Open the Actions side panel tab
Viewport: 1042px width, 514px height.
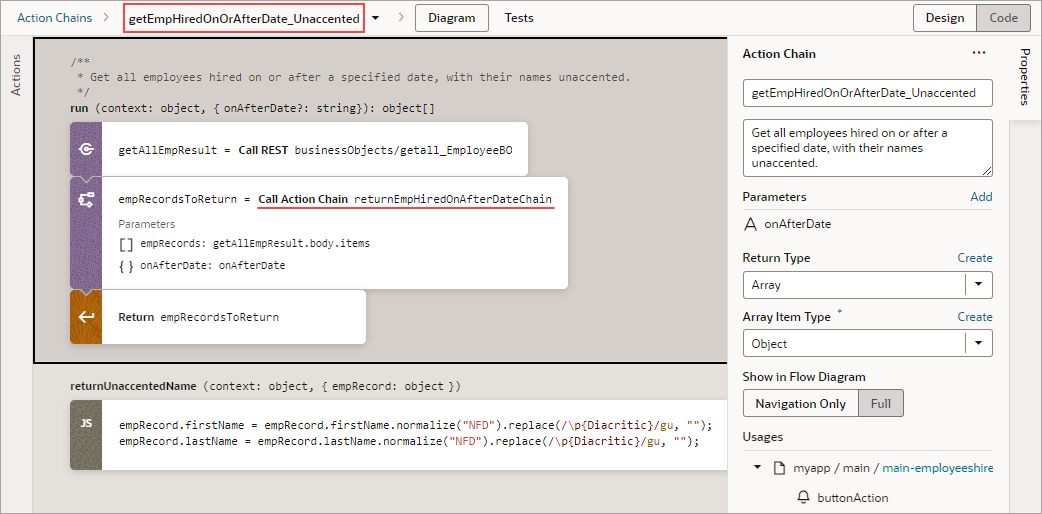(x=17, y=75)
